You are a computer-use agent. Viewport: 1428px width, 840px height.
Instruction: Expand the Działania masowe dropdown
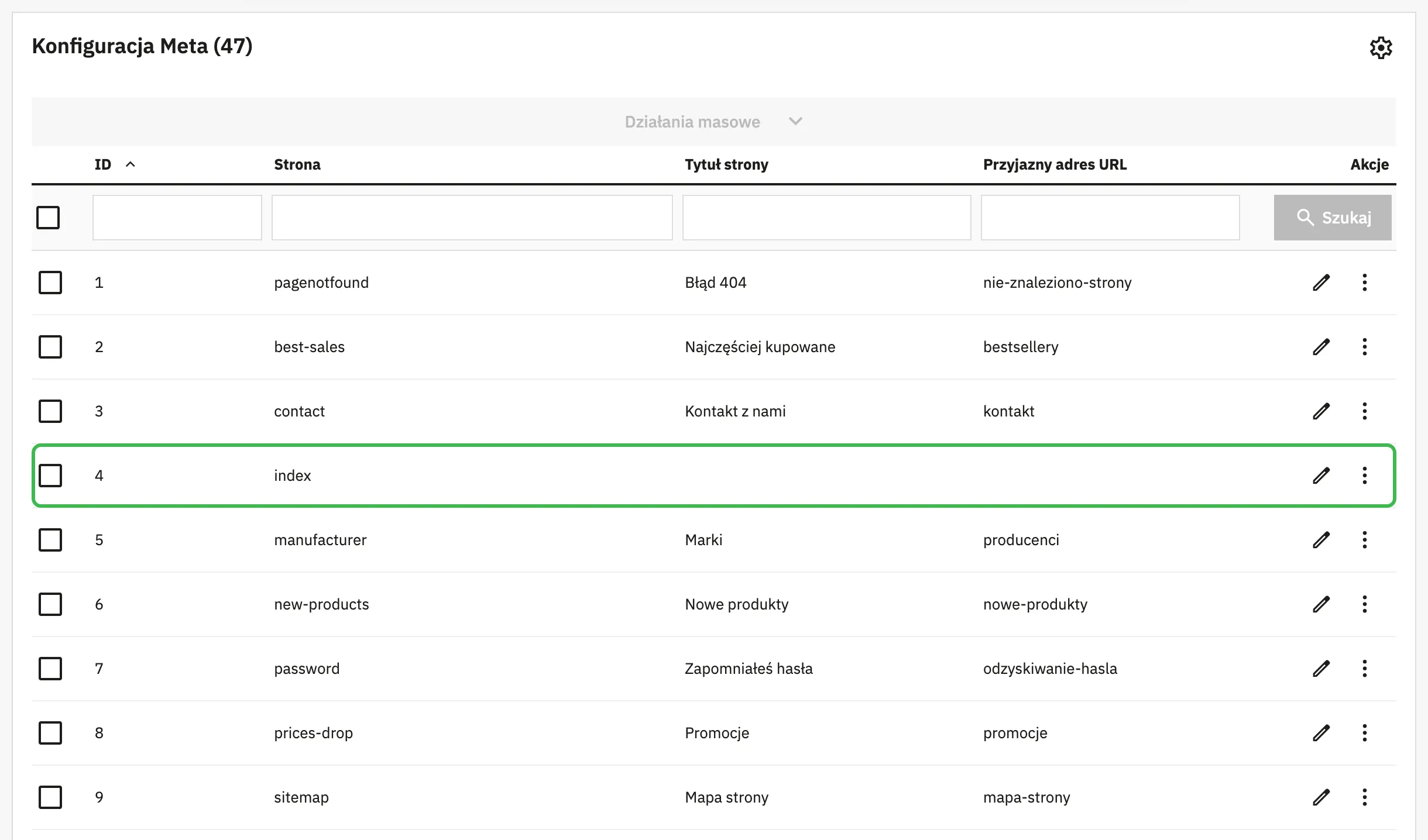tap(713, 122)
